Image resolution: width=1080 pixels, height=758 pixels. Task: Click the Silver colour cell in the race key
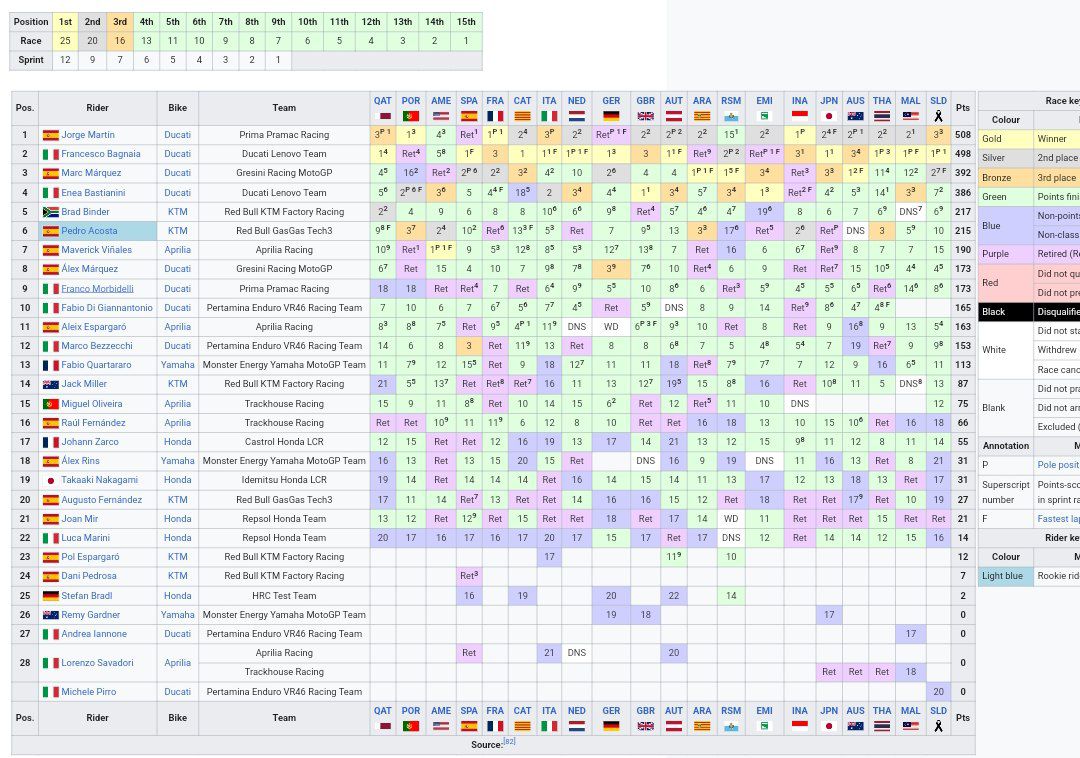pyautogui.click(x=1006, y=158)
